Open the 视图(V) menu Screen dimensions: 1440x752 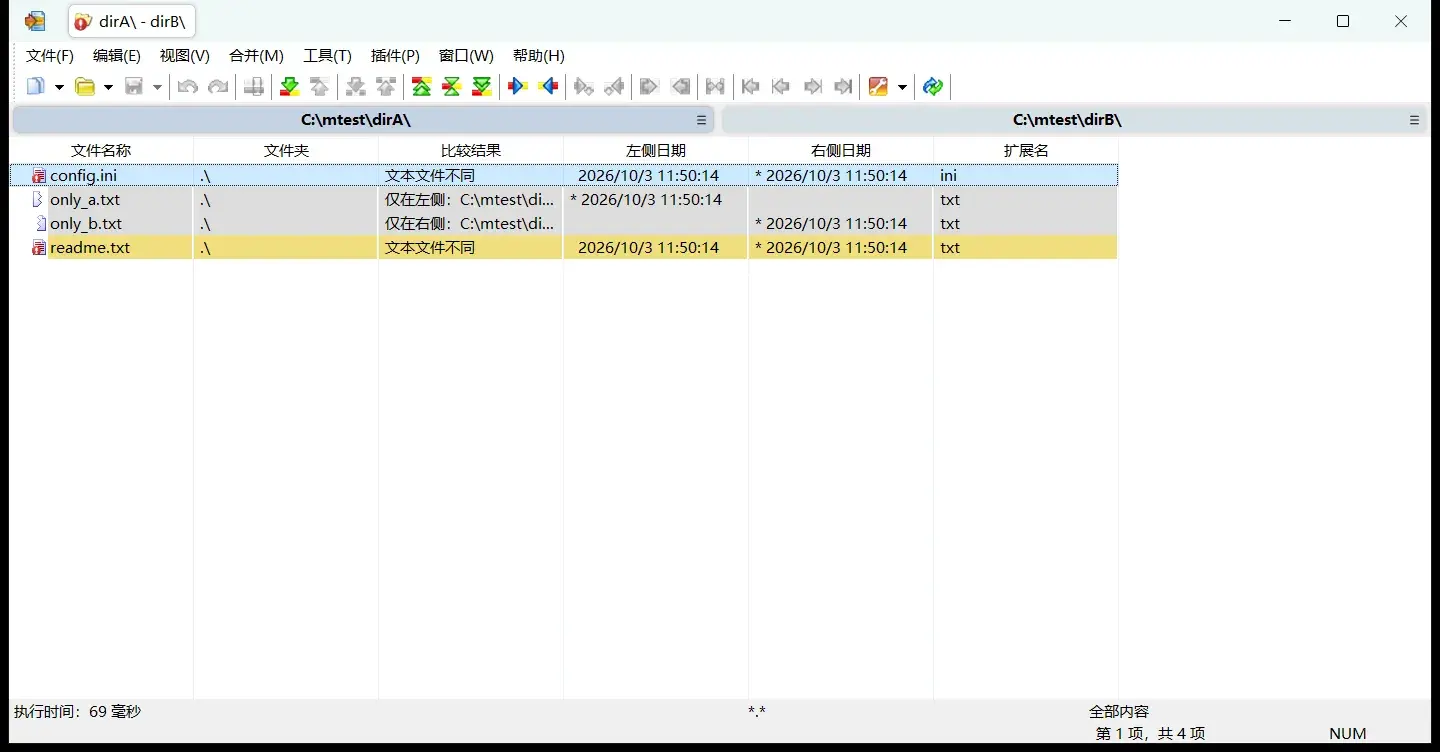[x=185, y=56]
